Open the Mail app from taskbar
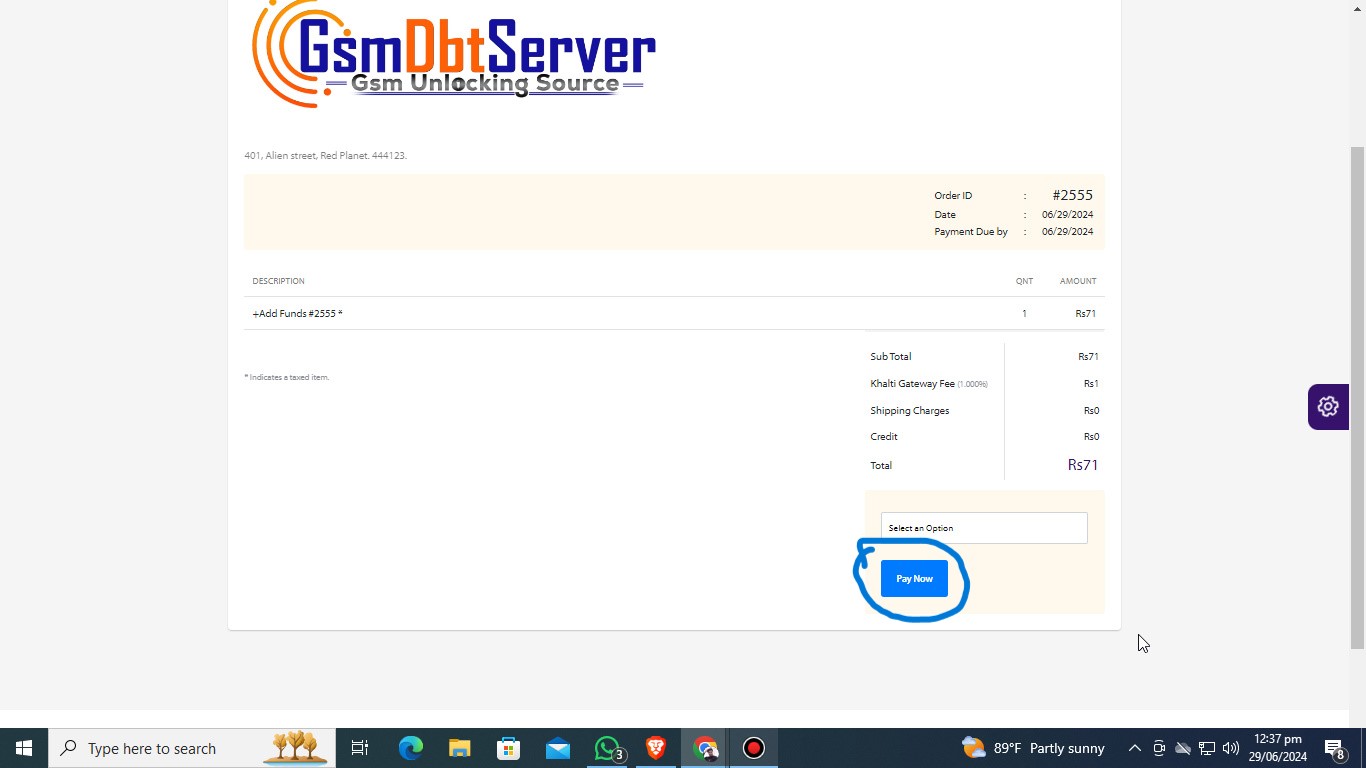The width and height of the screenshot is (1366, 768). [x=558, y=748]
